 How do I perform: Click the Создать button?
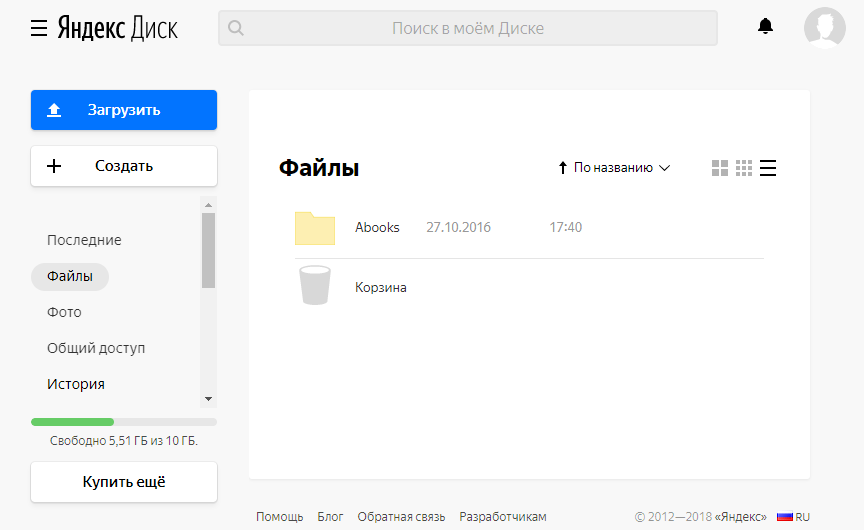point(124,166)
